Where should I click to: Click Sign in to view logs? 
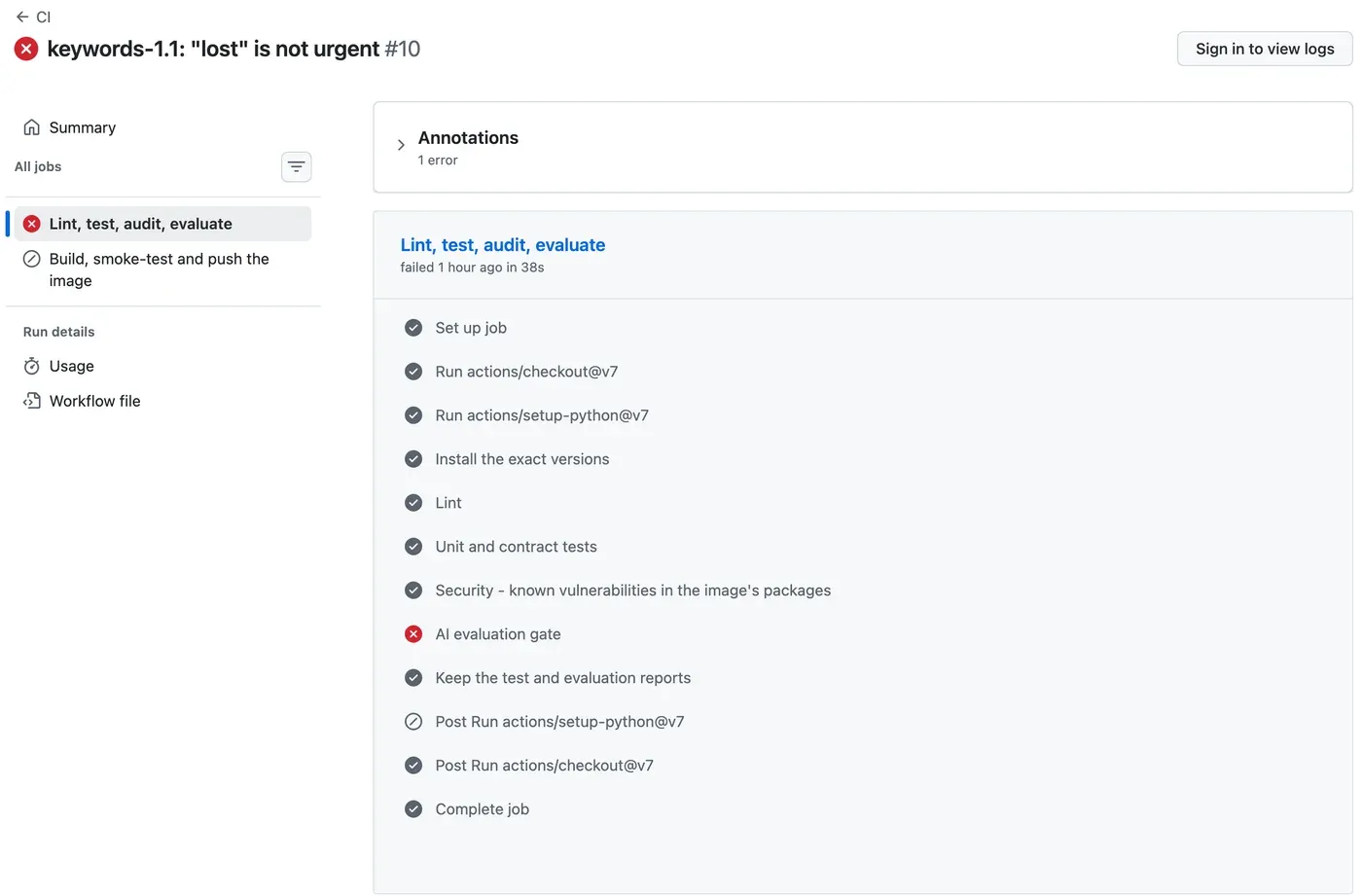tap(1265, 49)
